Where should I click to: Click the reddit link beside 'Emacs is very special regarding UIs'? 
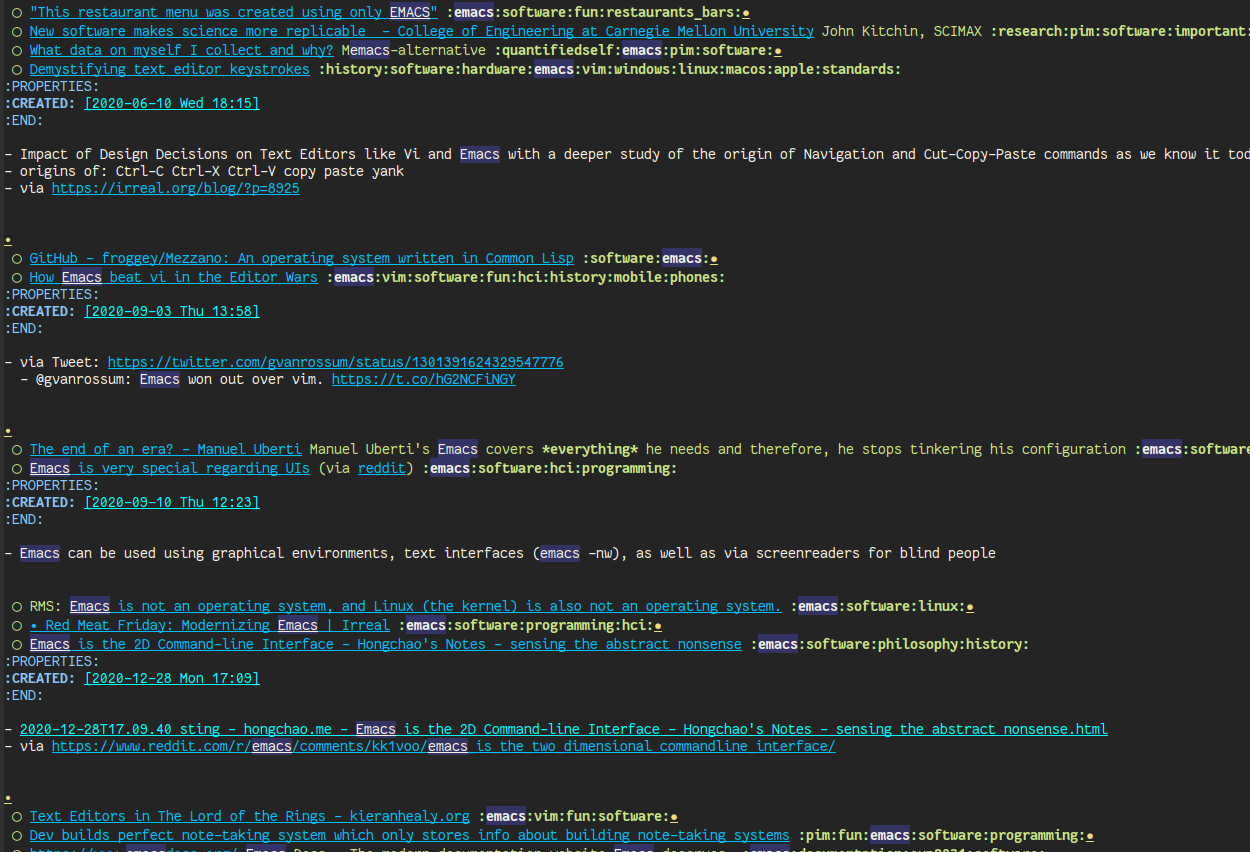(382, 468)
